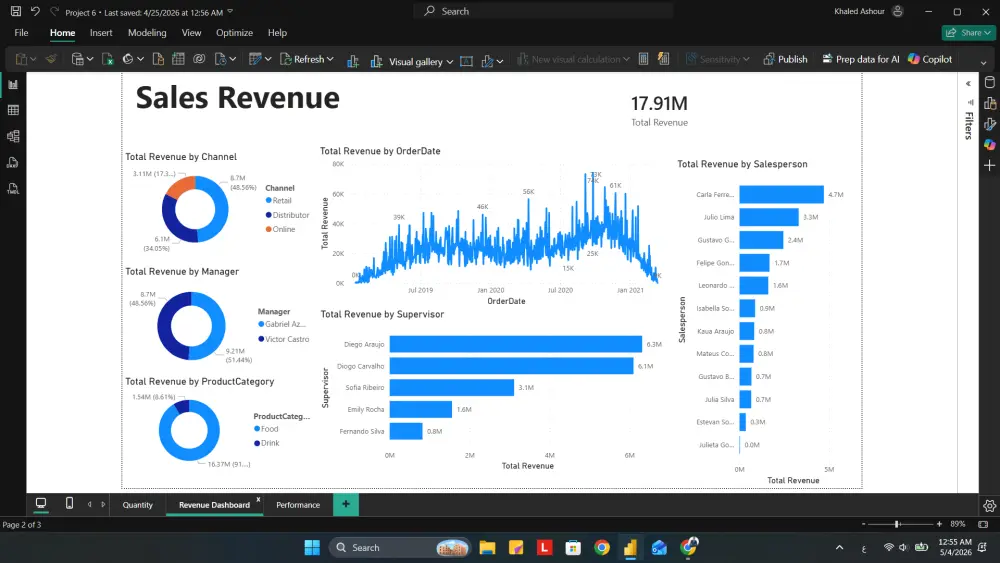
Task: Open the Format pane paintbrush icon
Action: (x=990, y=124)
